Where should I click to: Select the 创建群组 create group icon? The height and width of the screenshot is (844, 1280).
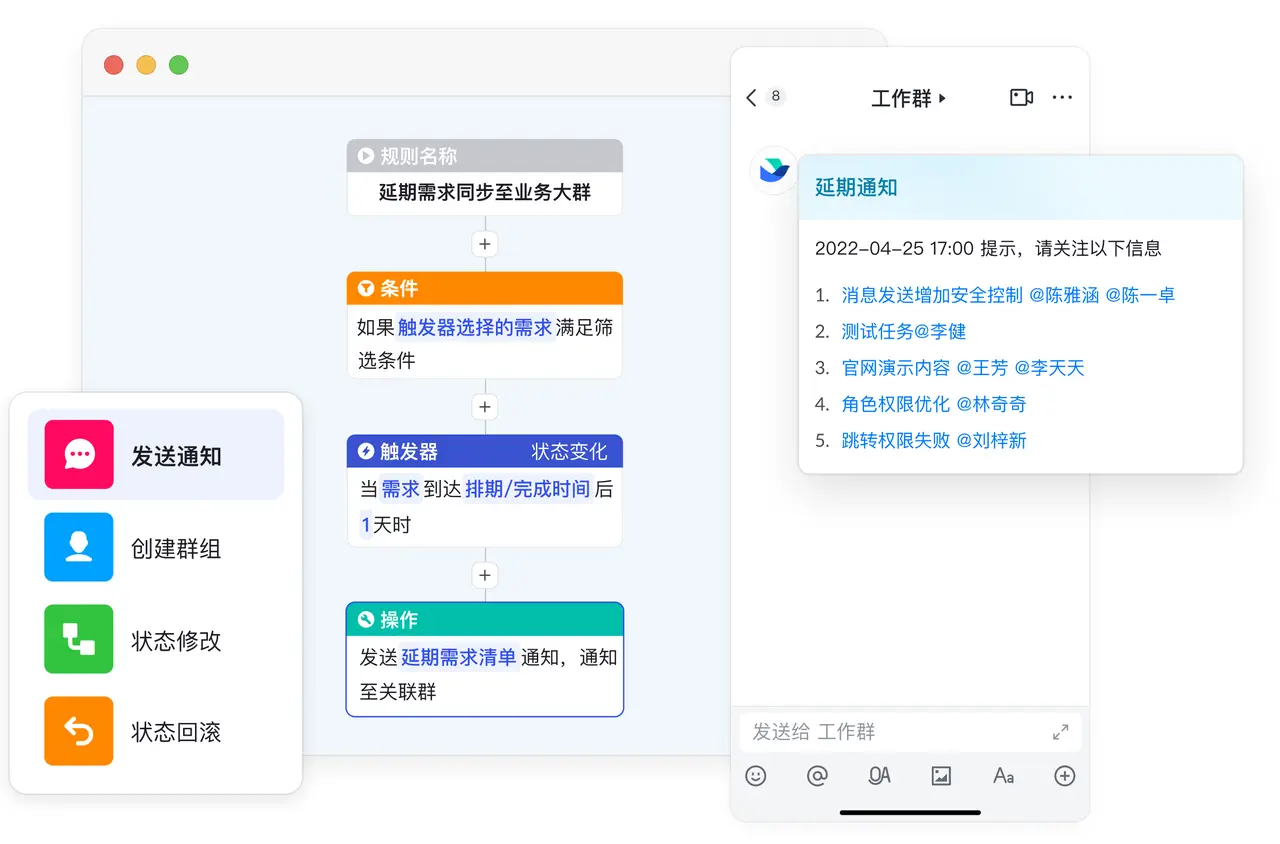[78, 547]
